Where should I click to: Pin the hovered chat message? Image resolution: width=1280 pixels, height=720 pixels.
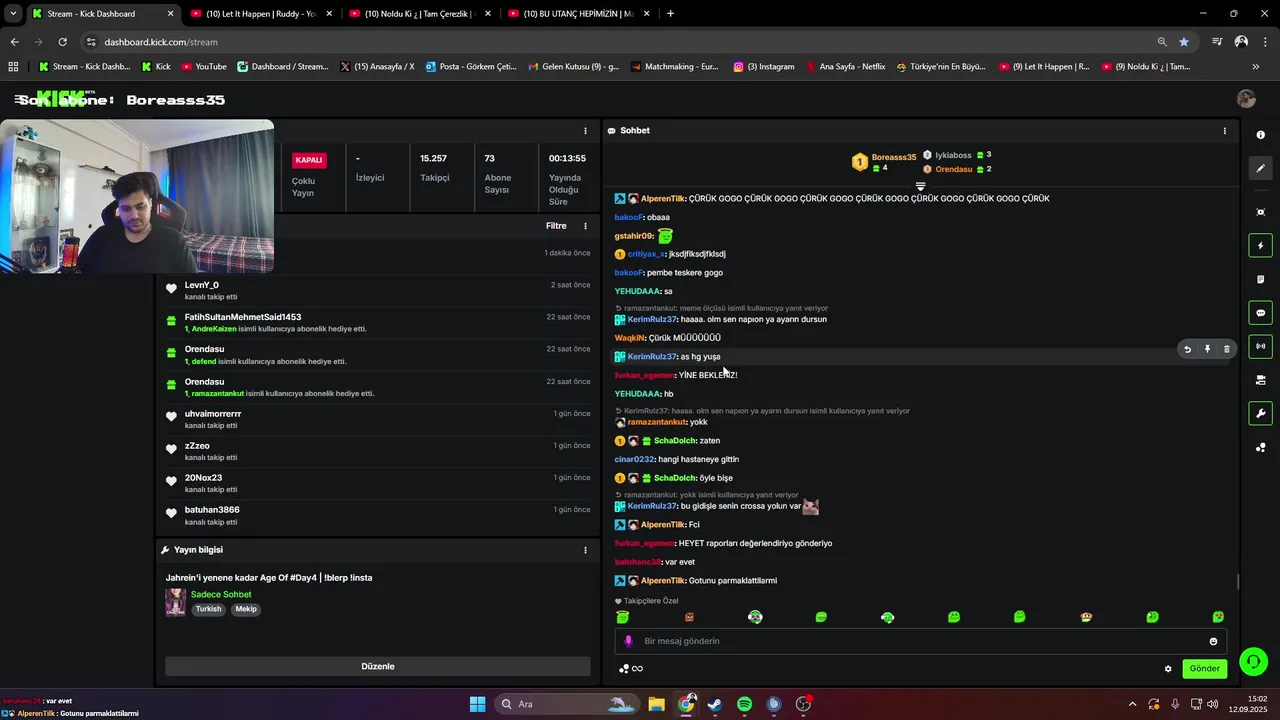point(1207,349)
